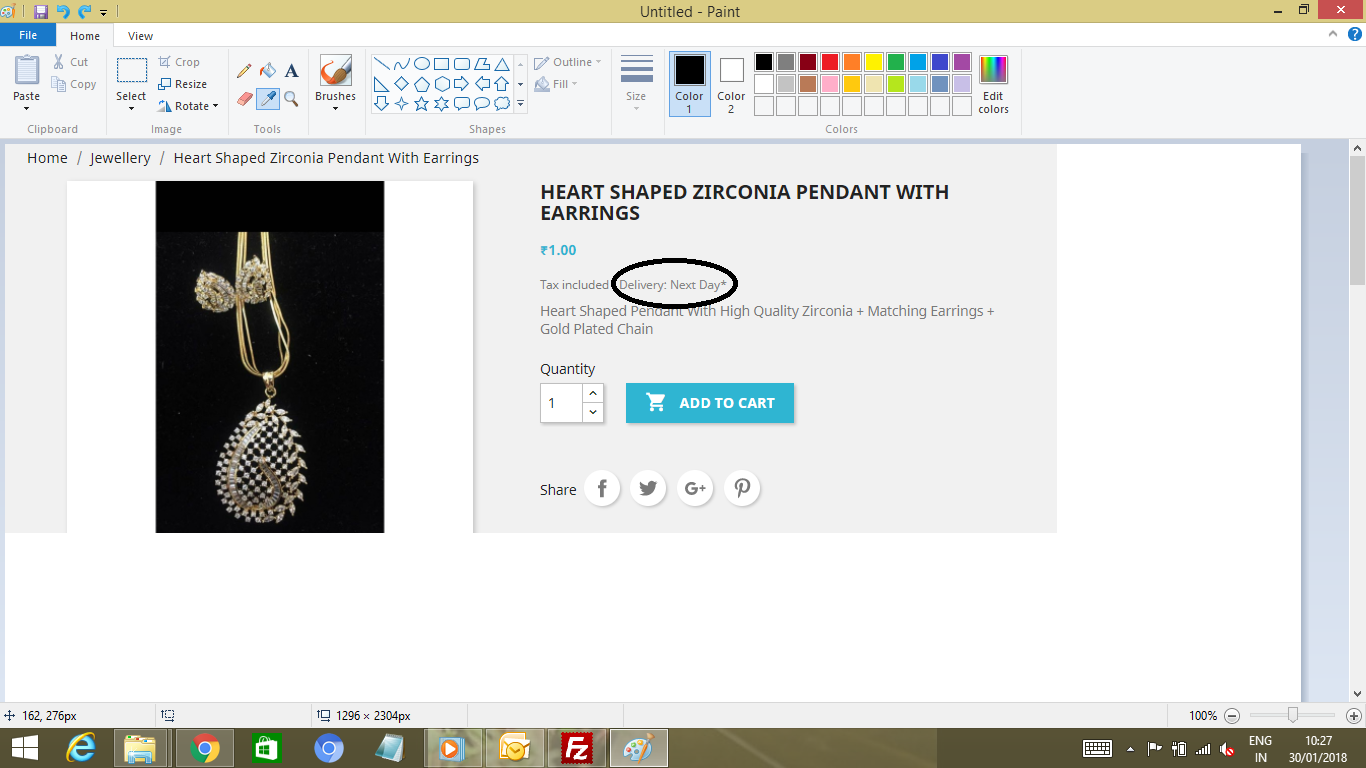Screen dimensions: 1366x768
Task: Open the Edit colors dialog
Action: [993, 84]
